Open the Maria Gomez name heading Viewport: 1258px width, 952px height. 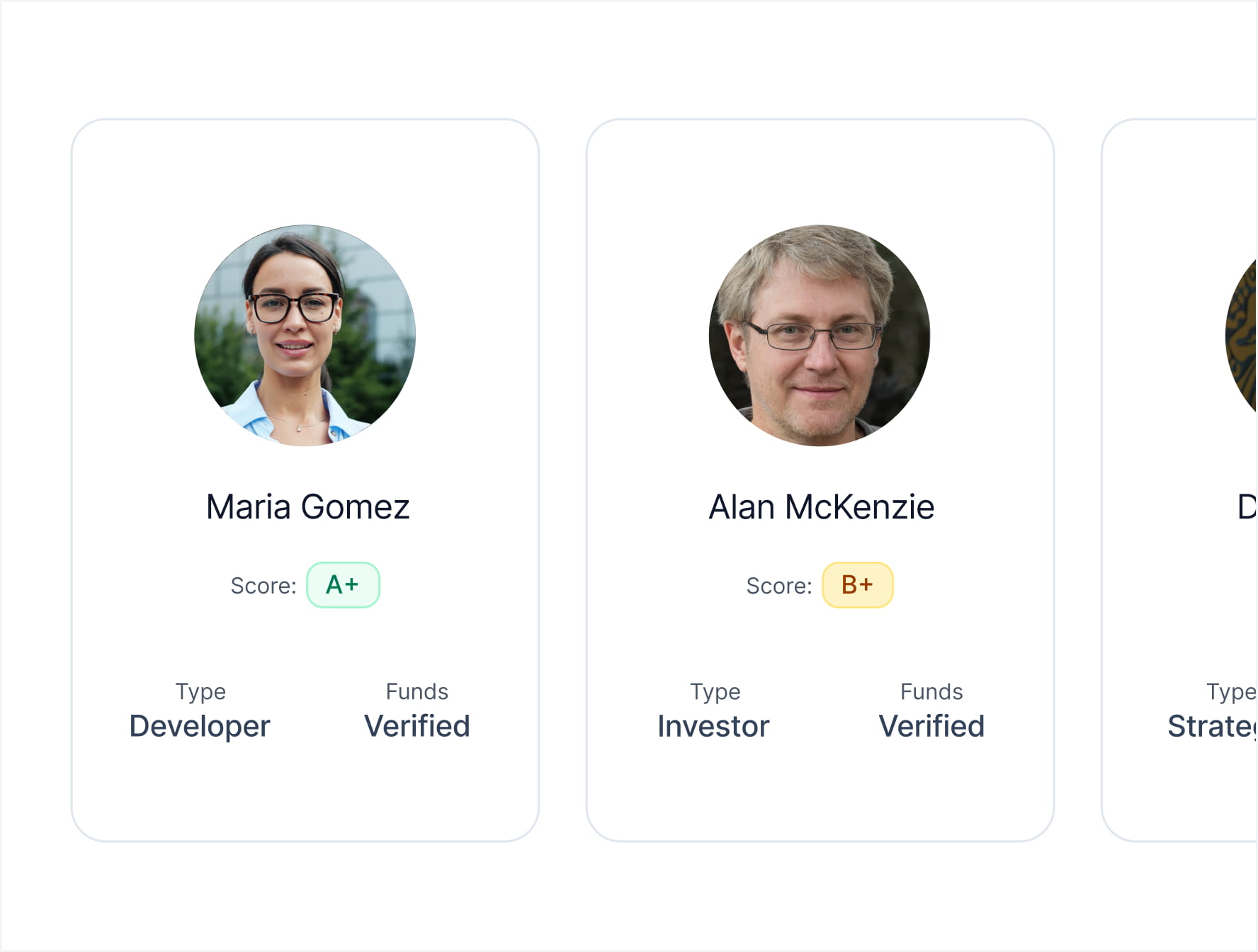point(307,507)
